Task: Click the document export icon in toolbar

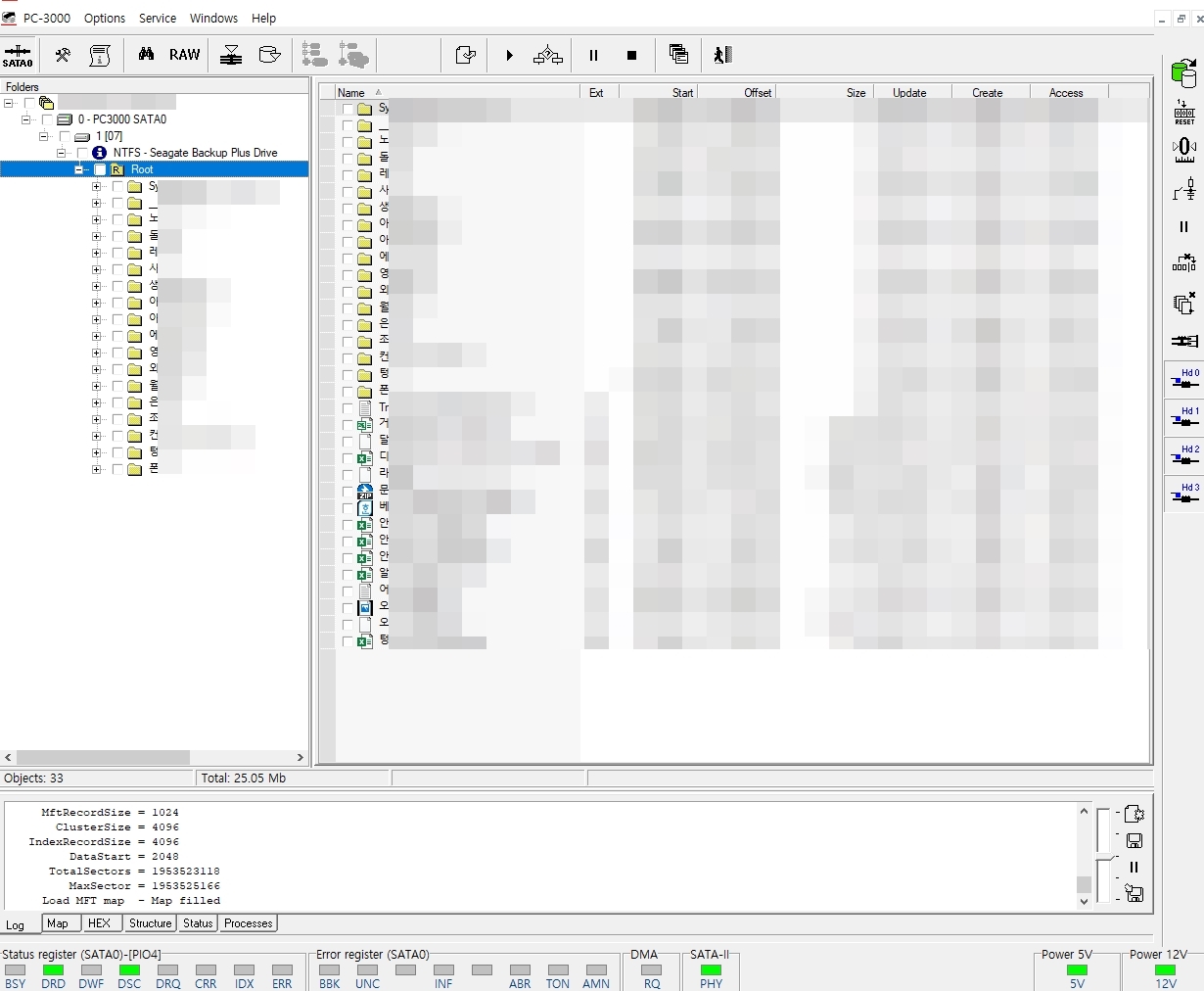Action: point(466,55)
